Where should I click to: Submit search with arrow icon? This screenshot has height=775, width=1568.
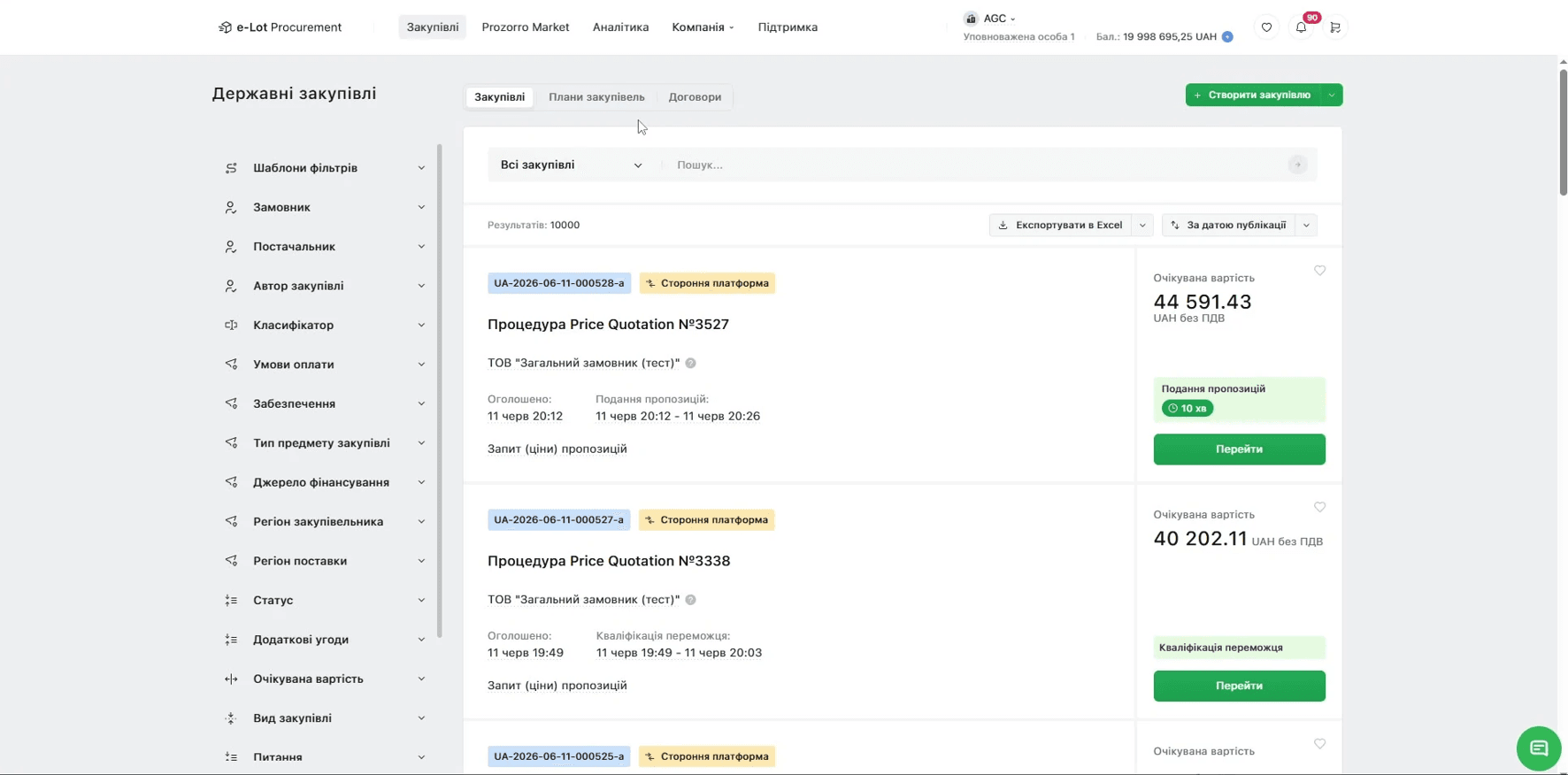pyautogui.click(x=1297, y=165)
